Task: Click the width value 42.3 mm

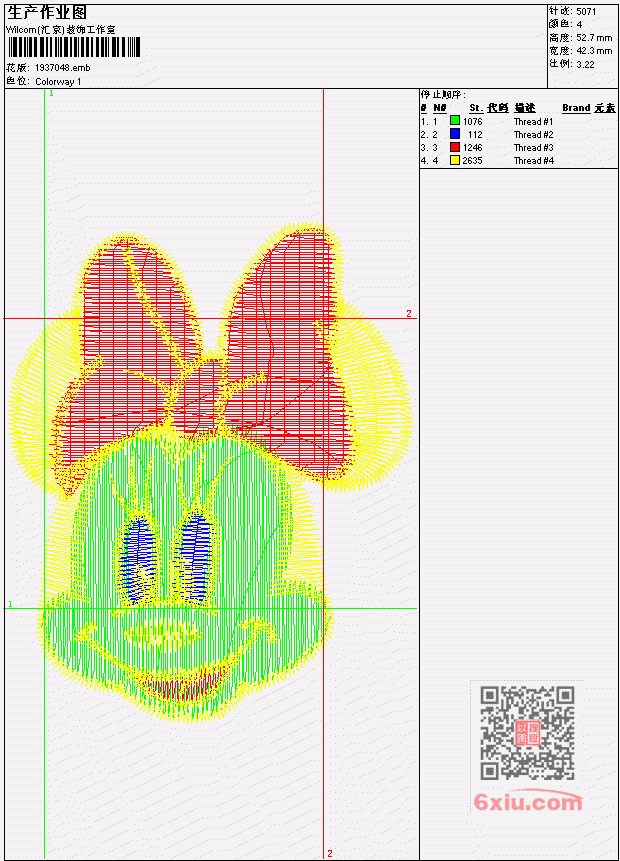Action: click(594, 51)
